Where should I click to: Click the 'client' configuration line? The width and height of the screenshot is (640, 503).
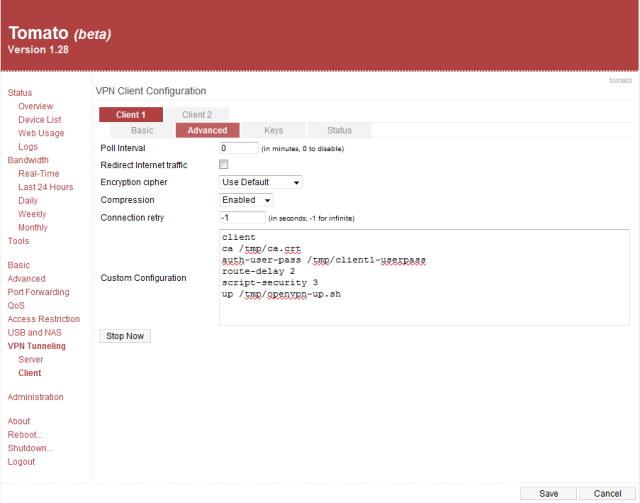[239, 237]
